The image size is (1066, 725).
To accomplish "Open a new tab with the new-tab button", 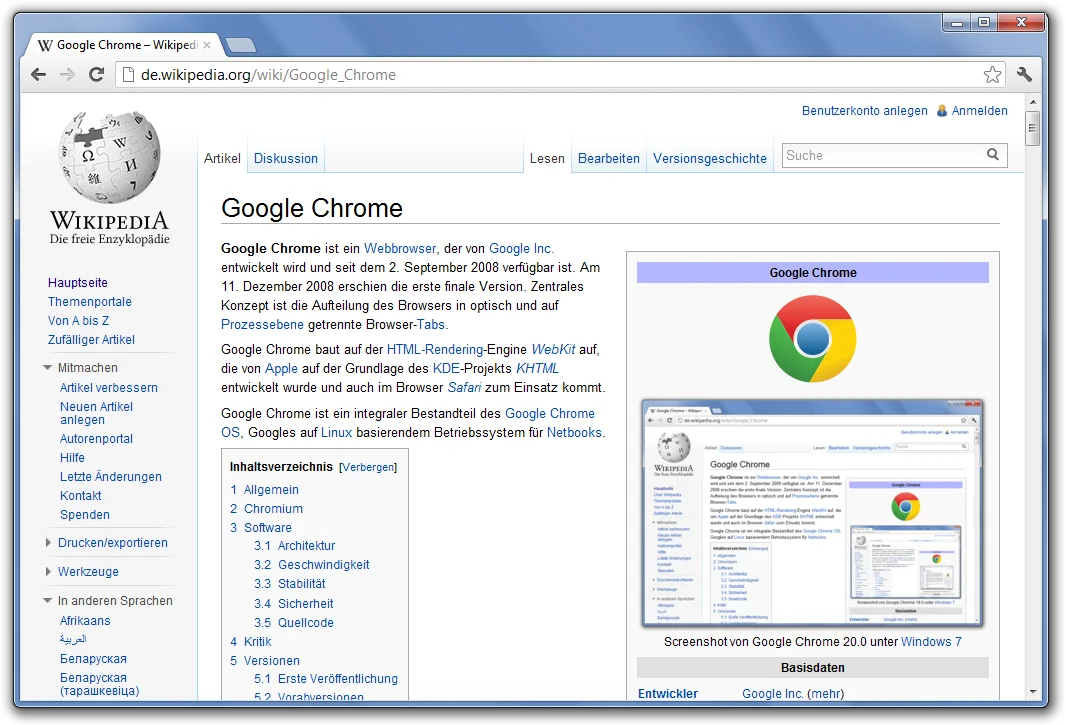I will tap(241, 46).
